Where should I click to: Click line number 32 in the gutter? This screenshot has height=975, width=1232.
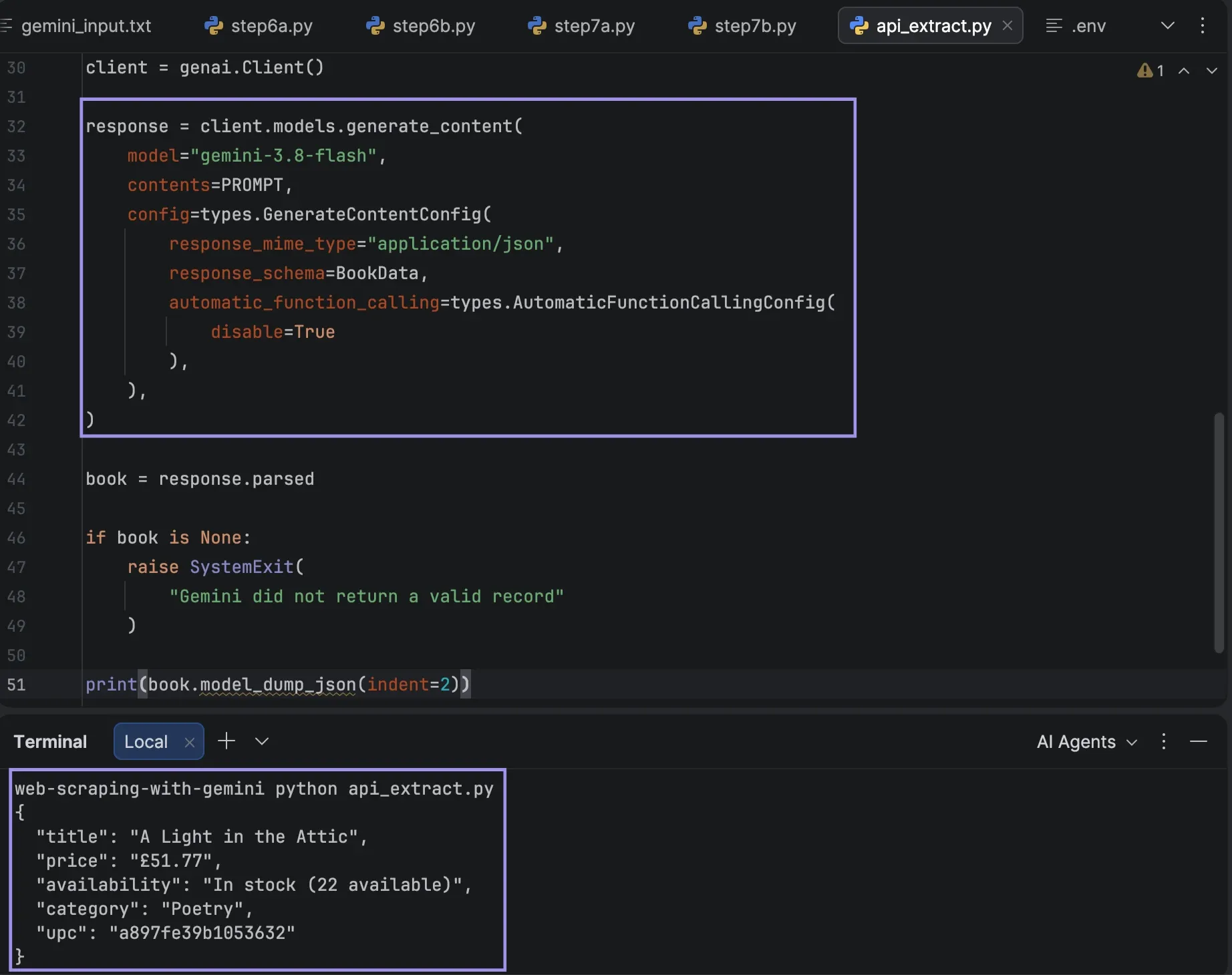(16, 126)
